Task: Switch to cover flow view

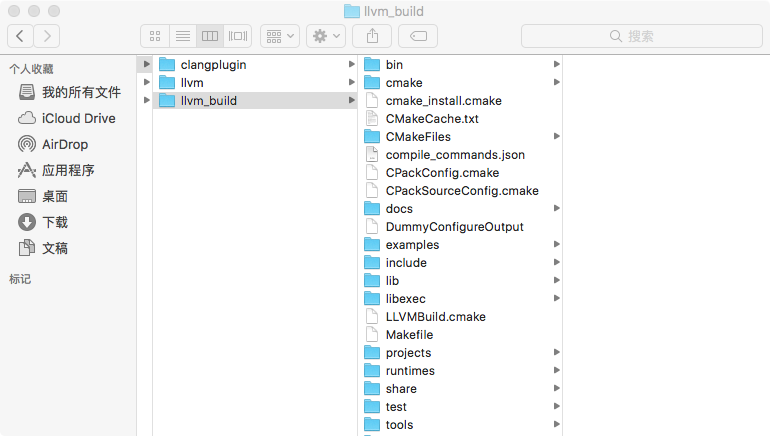Action: (238, 36)
